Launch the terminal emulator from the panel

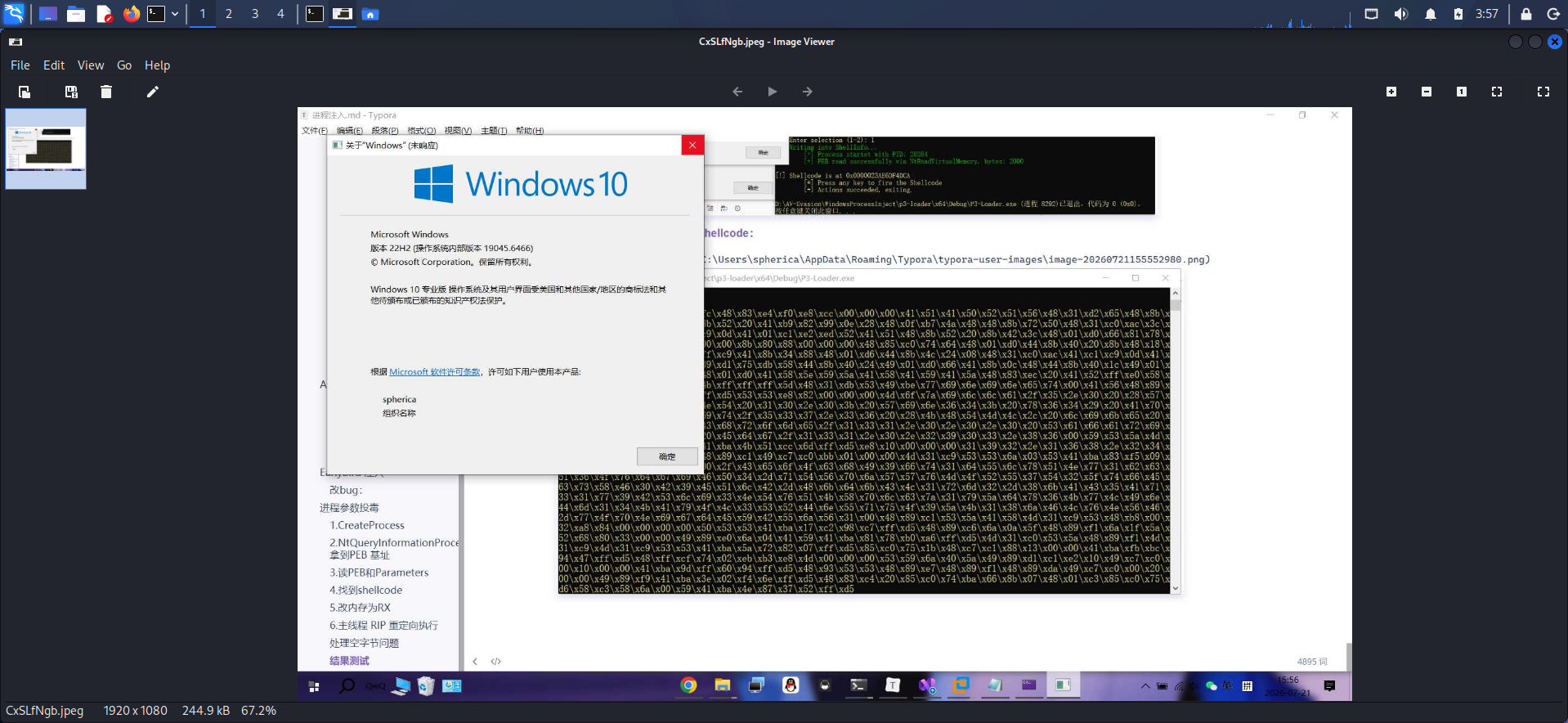pyautogui.click(x=156, y=14)
